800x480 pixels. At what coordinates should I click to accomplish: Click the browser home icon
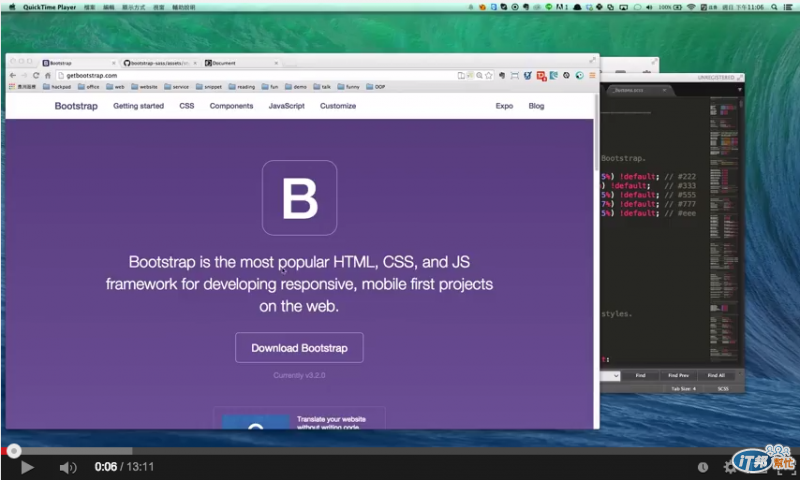pyautogui.click(x=47, y=75)
